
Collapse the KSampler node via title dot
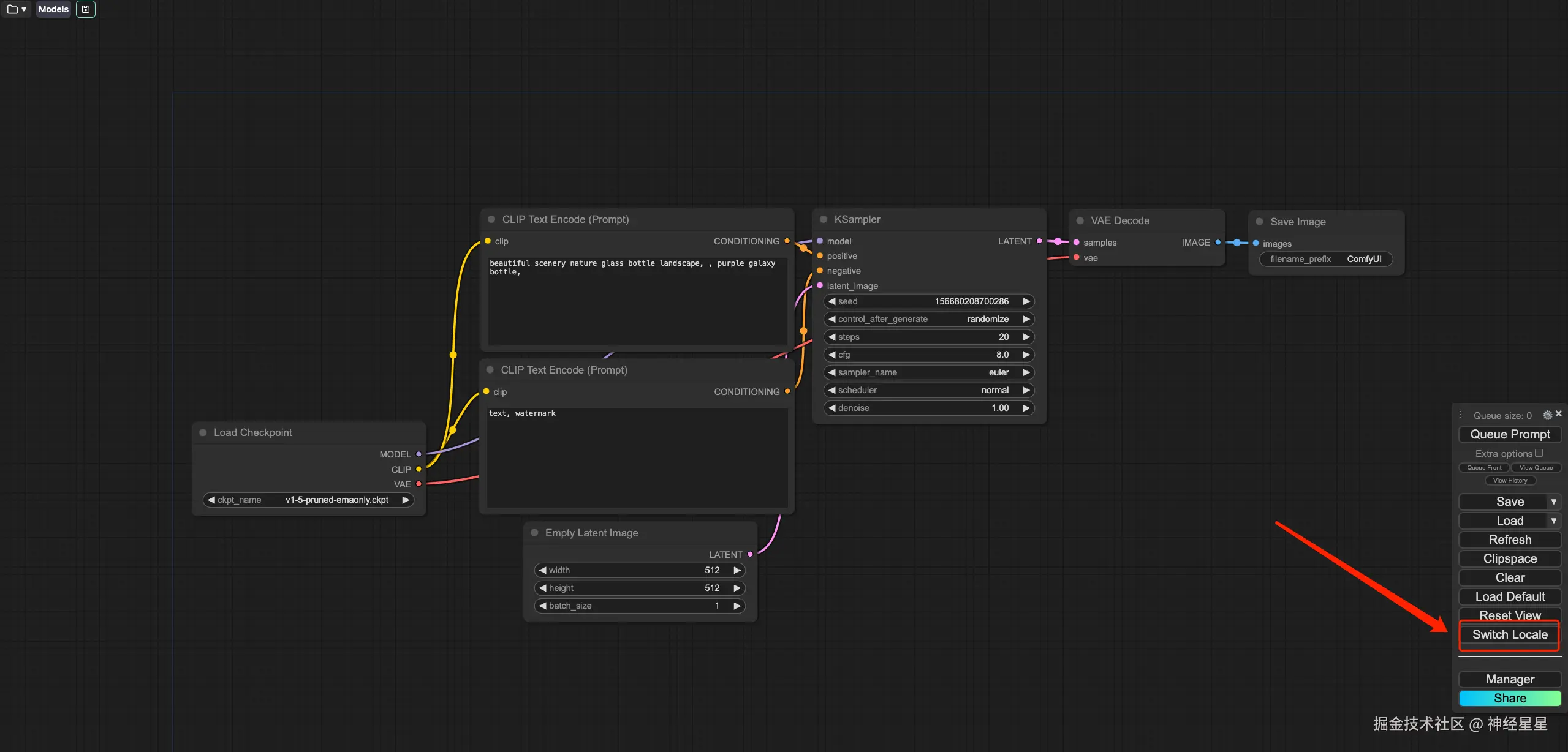[824, 219]
